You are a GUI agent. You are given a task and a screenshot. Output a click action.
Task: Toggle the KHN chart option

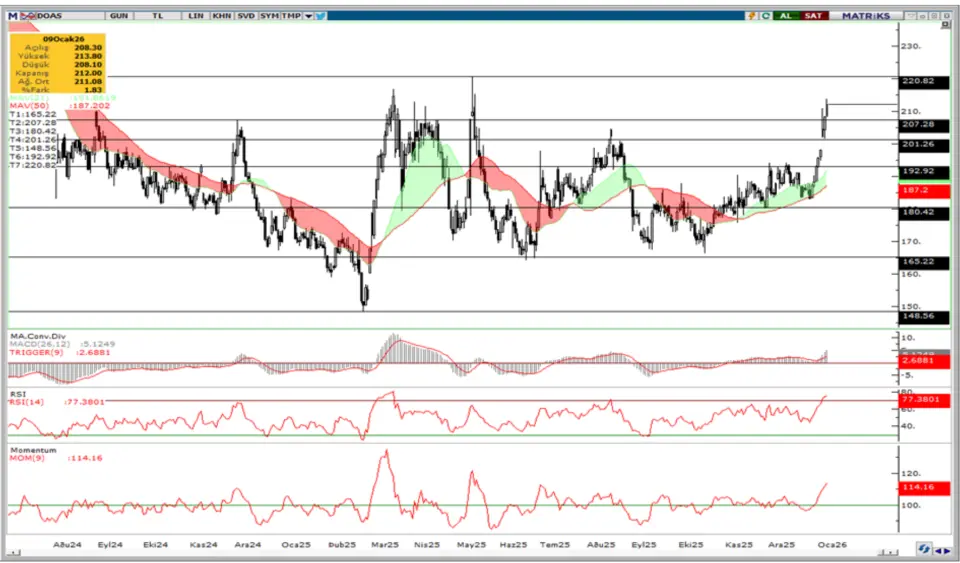[x=222, y=16]
